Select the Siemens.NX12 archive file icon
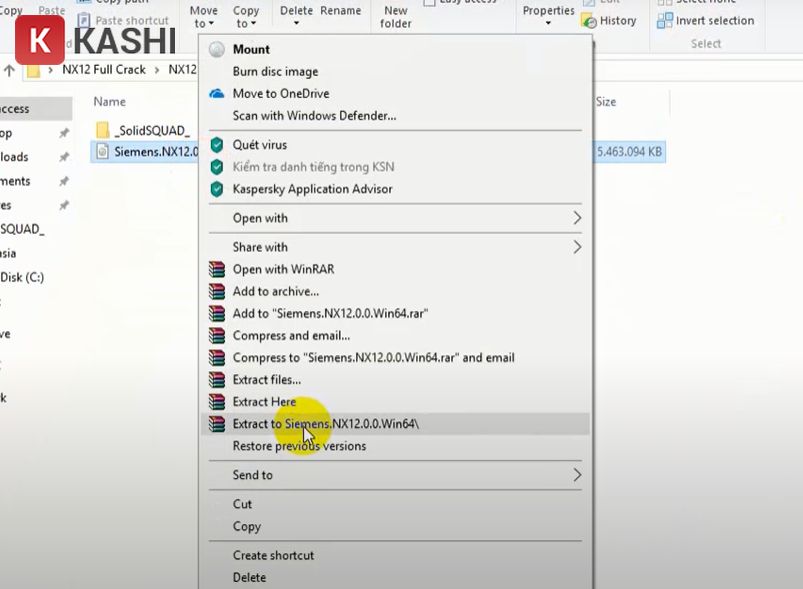The image size is (803, 589). 104,152
